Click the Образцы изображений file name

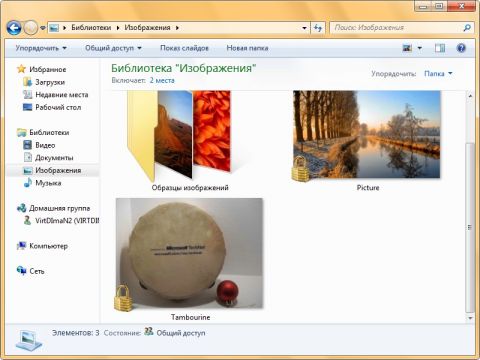(x=190, y=188)
